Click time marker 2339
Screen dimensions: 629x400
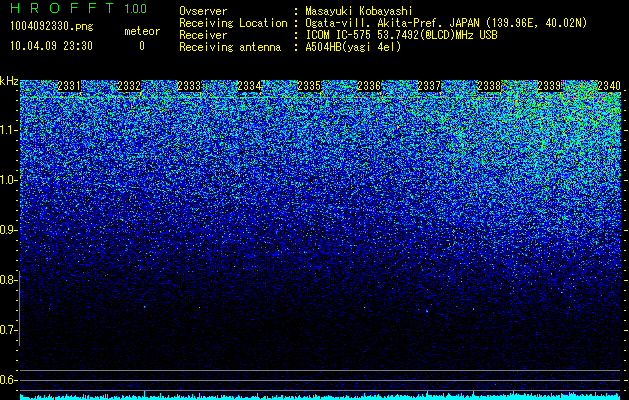click(x=549, y=86)
